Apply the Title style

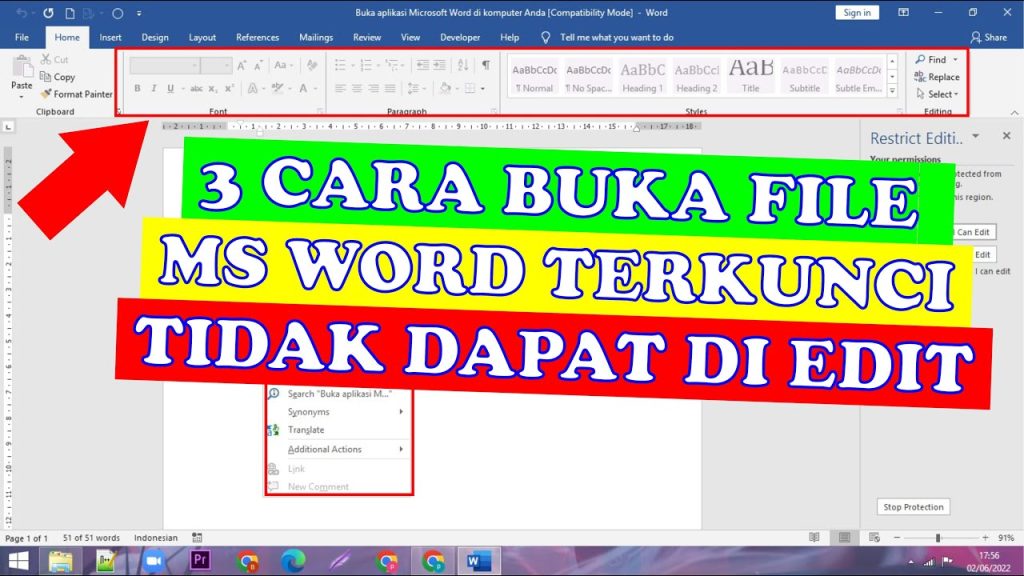click(750, 76)
